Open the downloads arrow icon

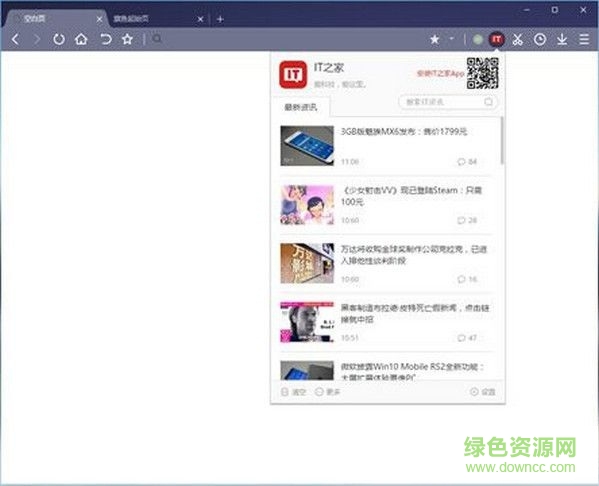(562, 39)
